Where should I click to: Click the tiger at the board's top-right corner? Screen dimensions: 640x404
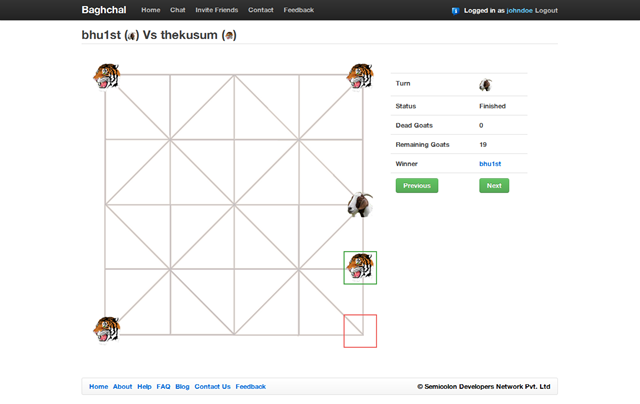point(360,76)
